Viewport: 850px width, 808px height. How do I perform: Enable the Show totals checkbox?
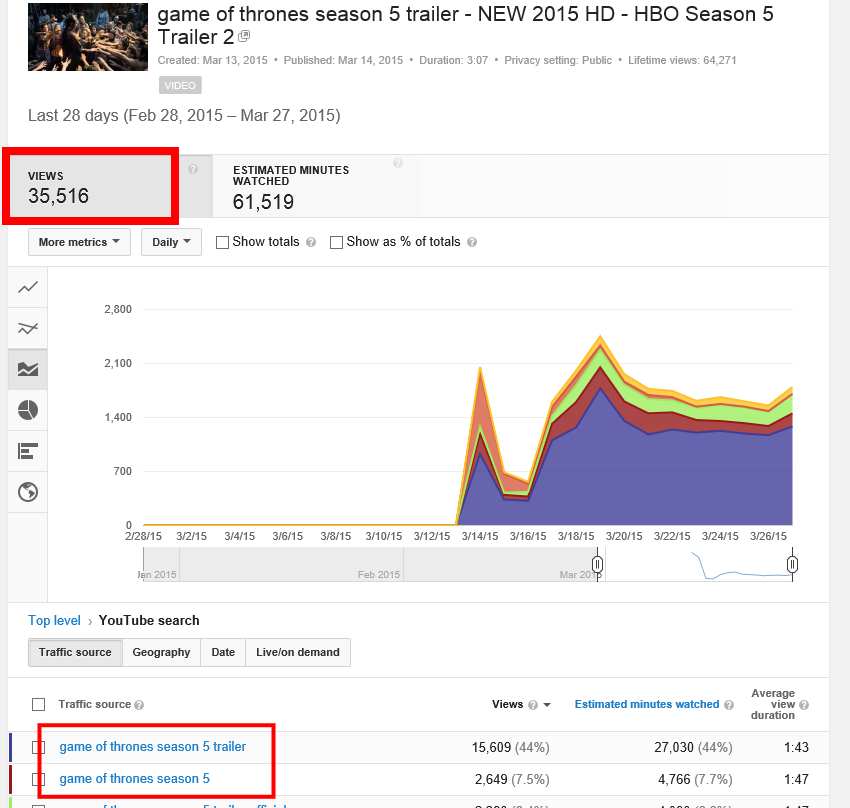click(x=222, y=242)
